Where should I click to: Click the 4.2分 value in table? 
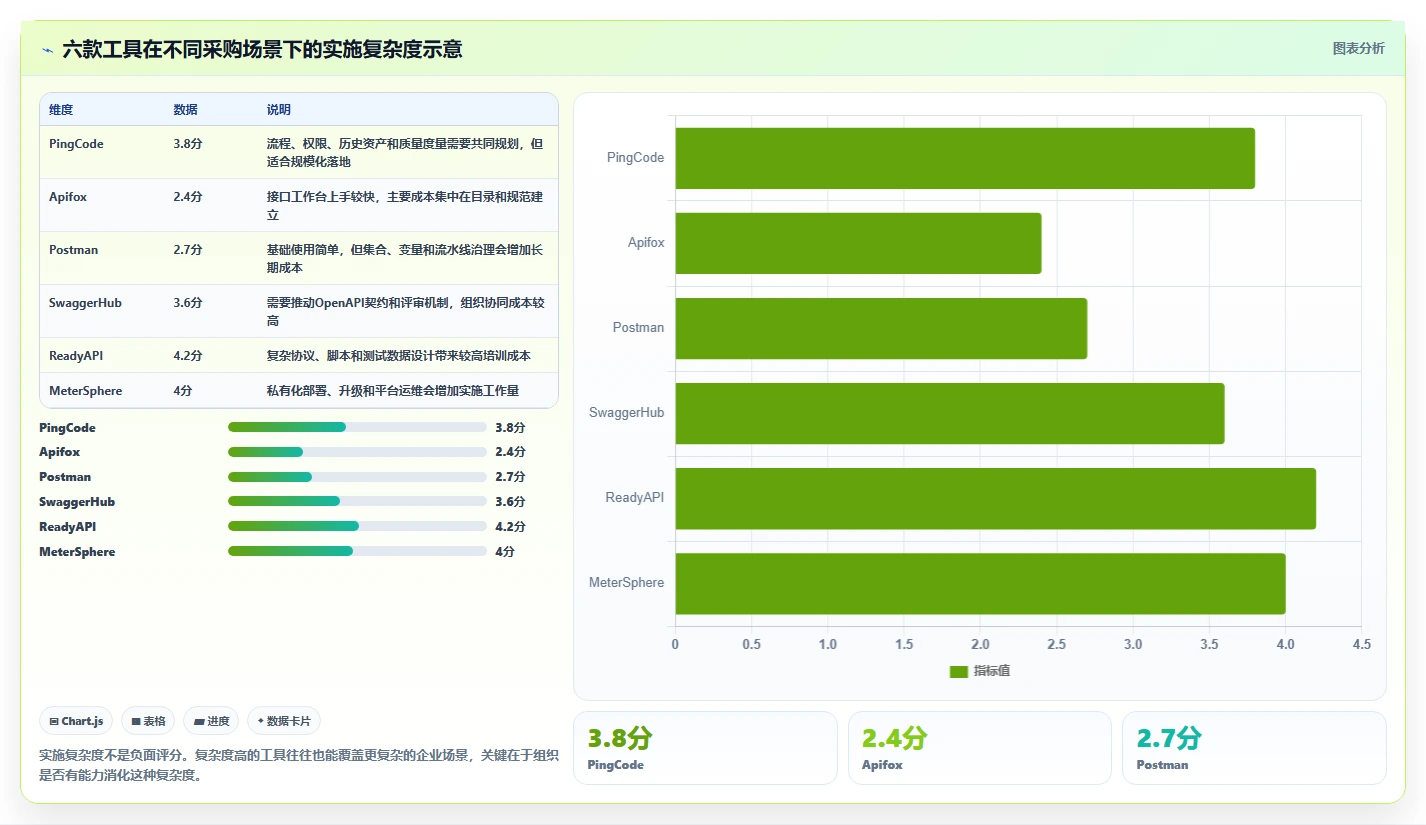tap(188, 356)
